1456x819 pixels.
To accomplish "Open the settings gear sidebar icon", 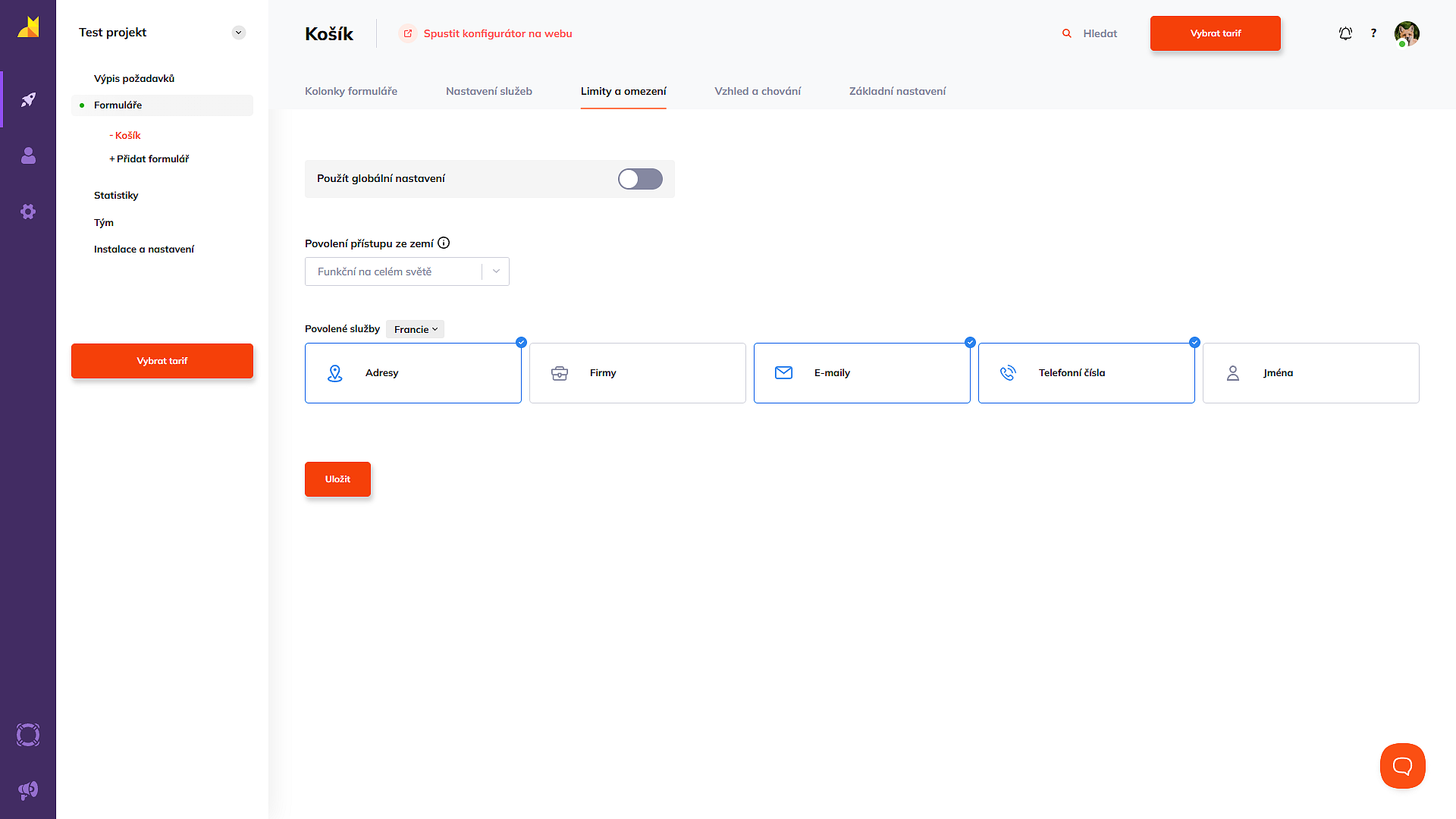I will pos(28,212).
